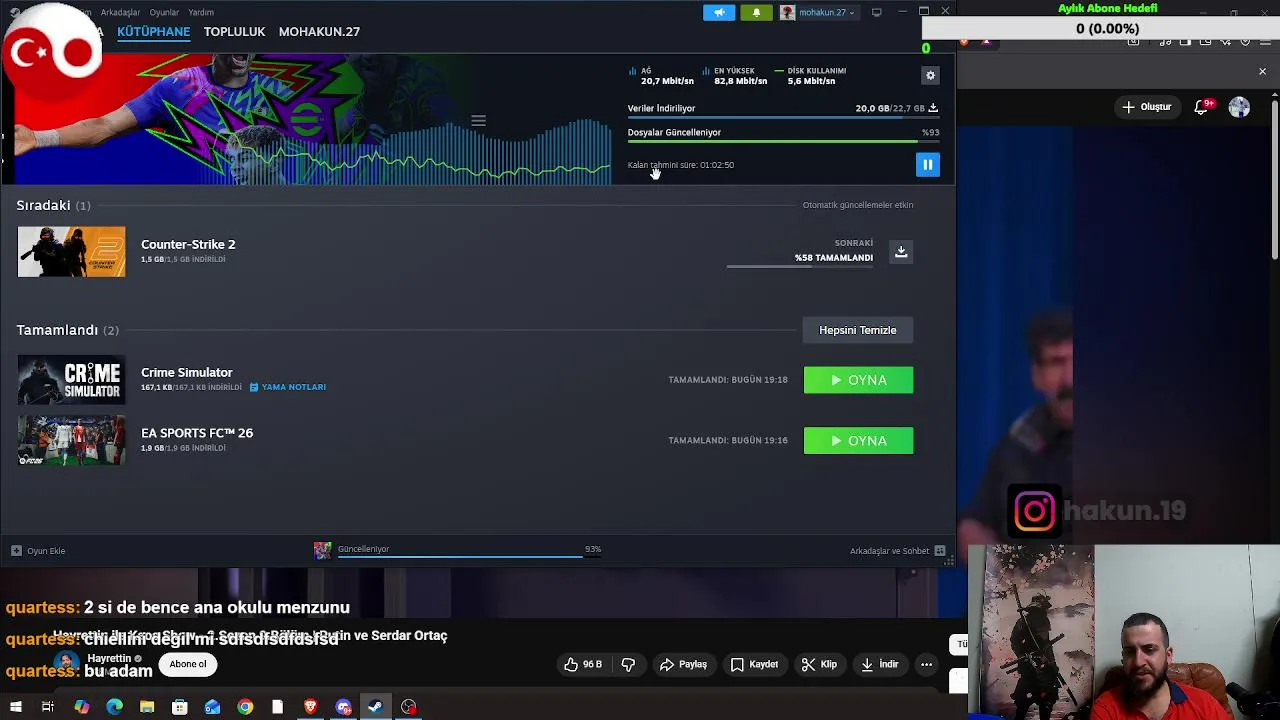This screenshot has height=720, width=1280.
Task: Click download graph hamburger menu icon
Action: 478,121
